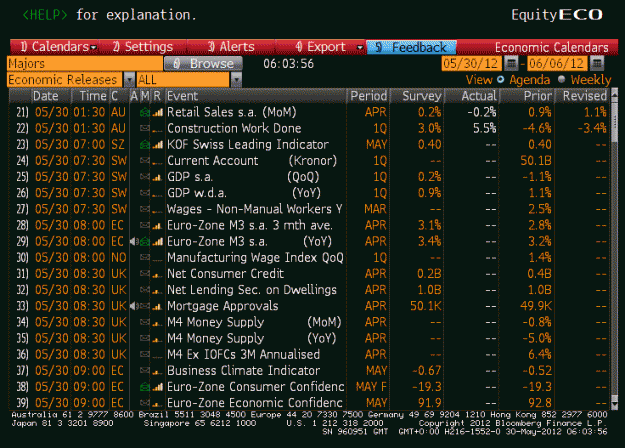This screenshot has width=625, height=448.
Task: Click the Revised column header
Action: (582, 96)
